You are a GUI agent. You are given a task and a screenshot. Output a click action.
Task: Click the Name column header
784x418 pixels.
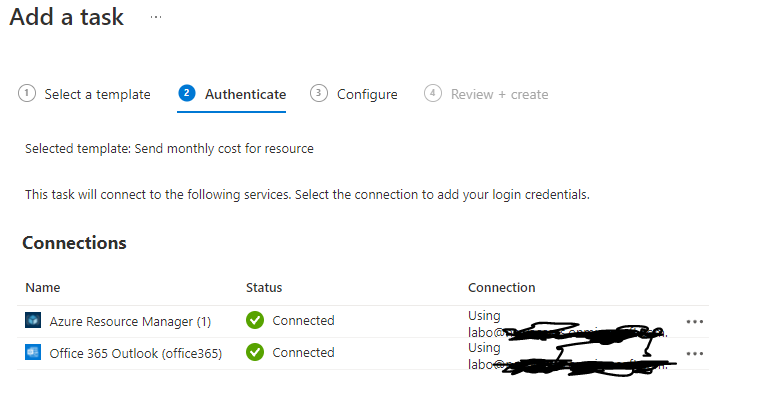tap(43, 288)
